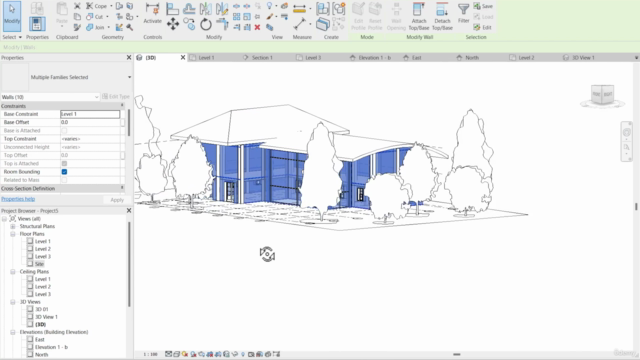Select Mirror - Draw Axis tool
Image resolution: width=640 pixels, height=360 pixels.
click(222, 9)
